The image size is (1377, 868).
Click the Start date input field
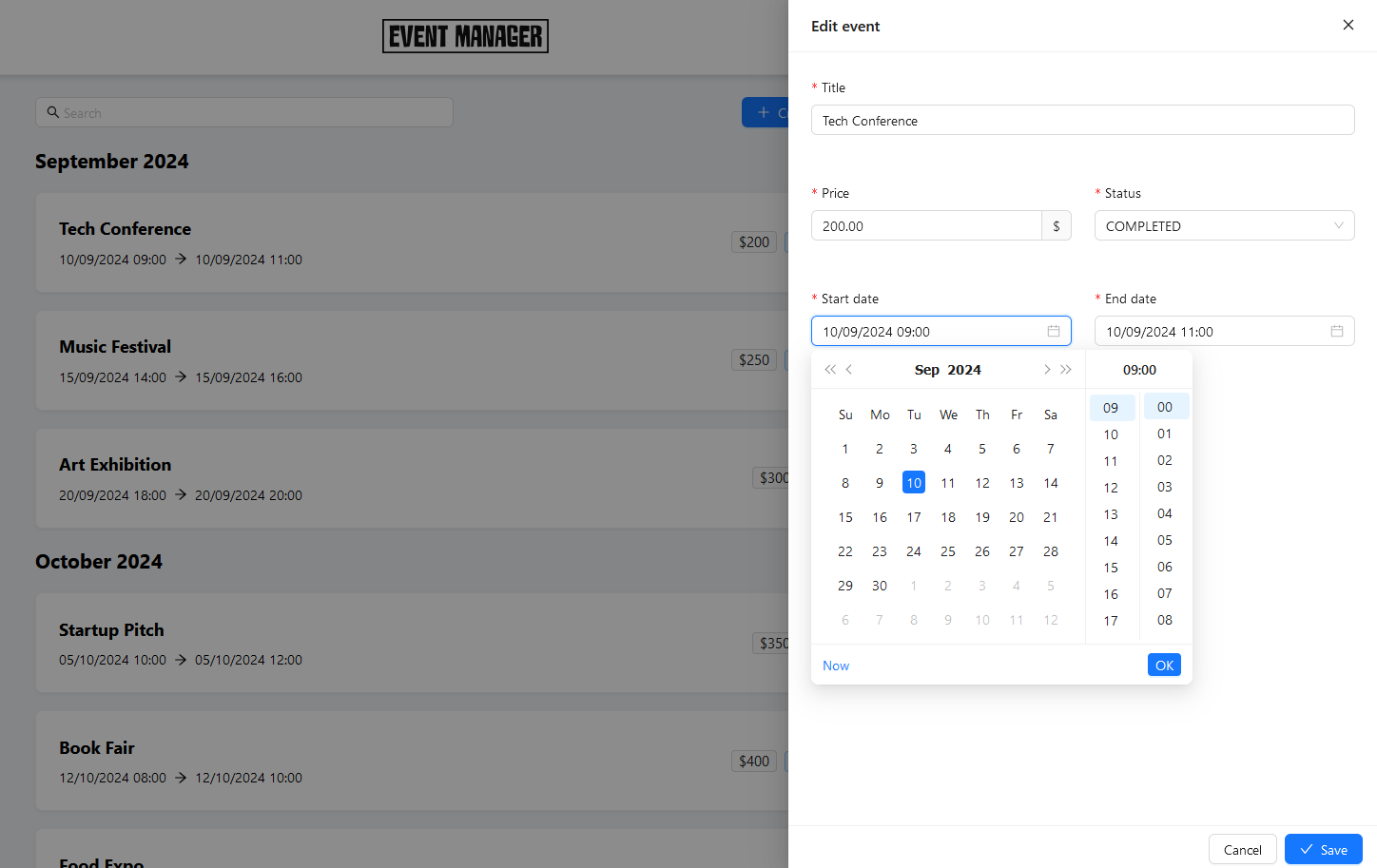(x=941, y=331)
